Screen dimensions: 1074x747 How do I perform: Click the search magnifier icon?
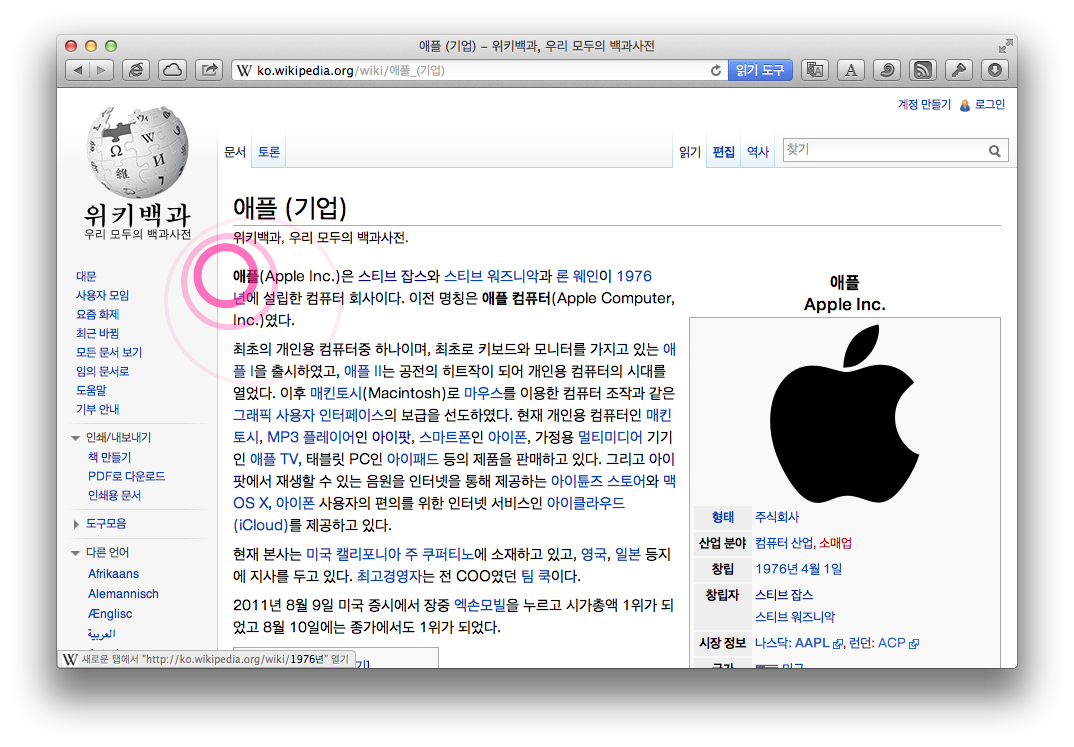995,151
